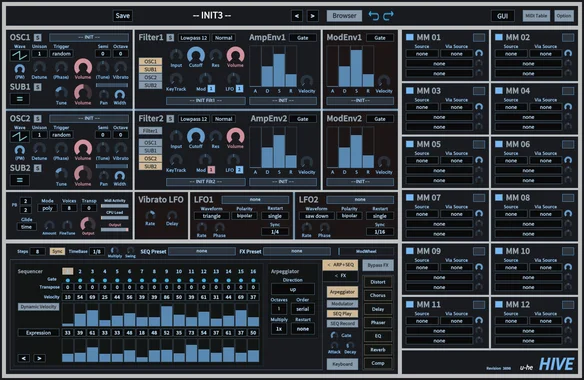Click Filter1 solo S button
This screenshot has height=380, width=584.
pyautogui.click(x=170, y=37)
